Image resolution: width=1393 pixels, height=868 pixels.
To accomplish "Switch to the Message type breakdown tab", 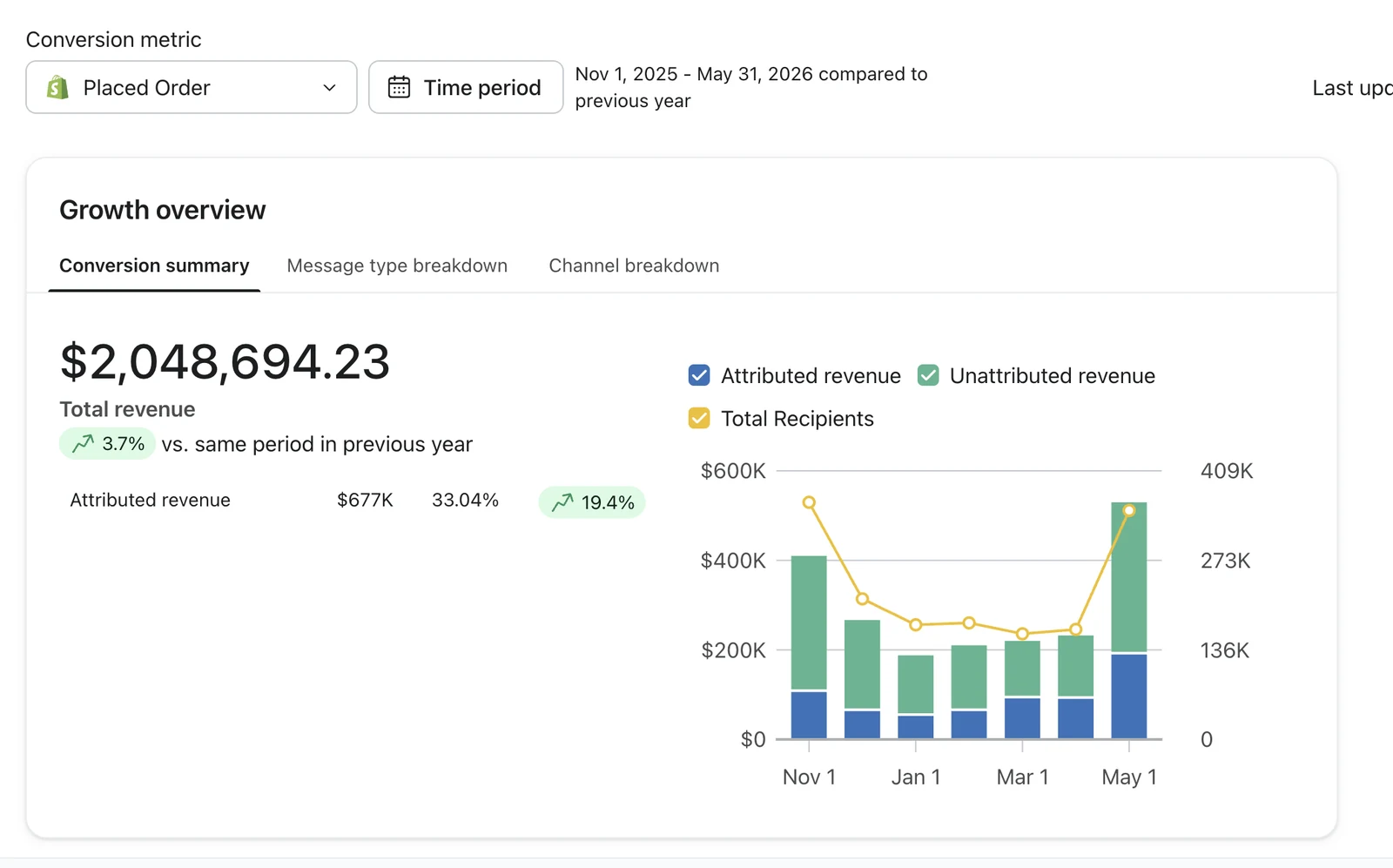I will tap(397, 266).
